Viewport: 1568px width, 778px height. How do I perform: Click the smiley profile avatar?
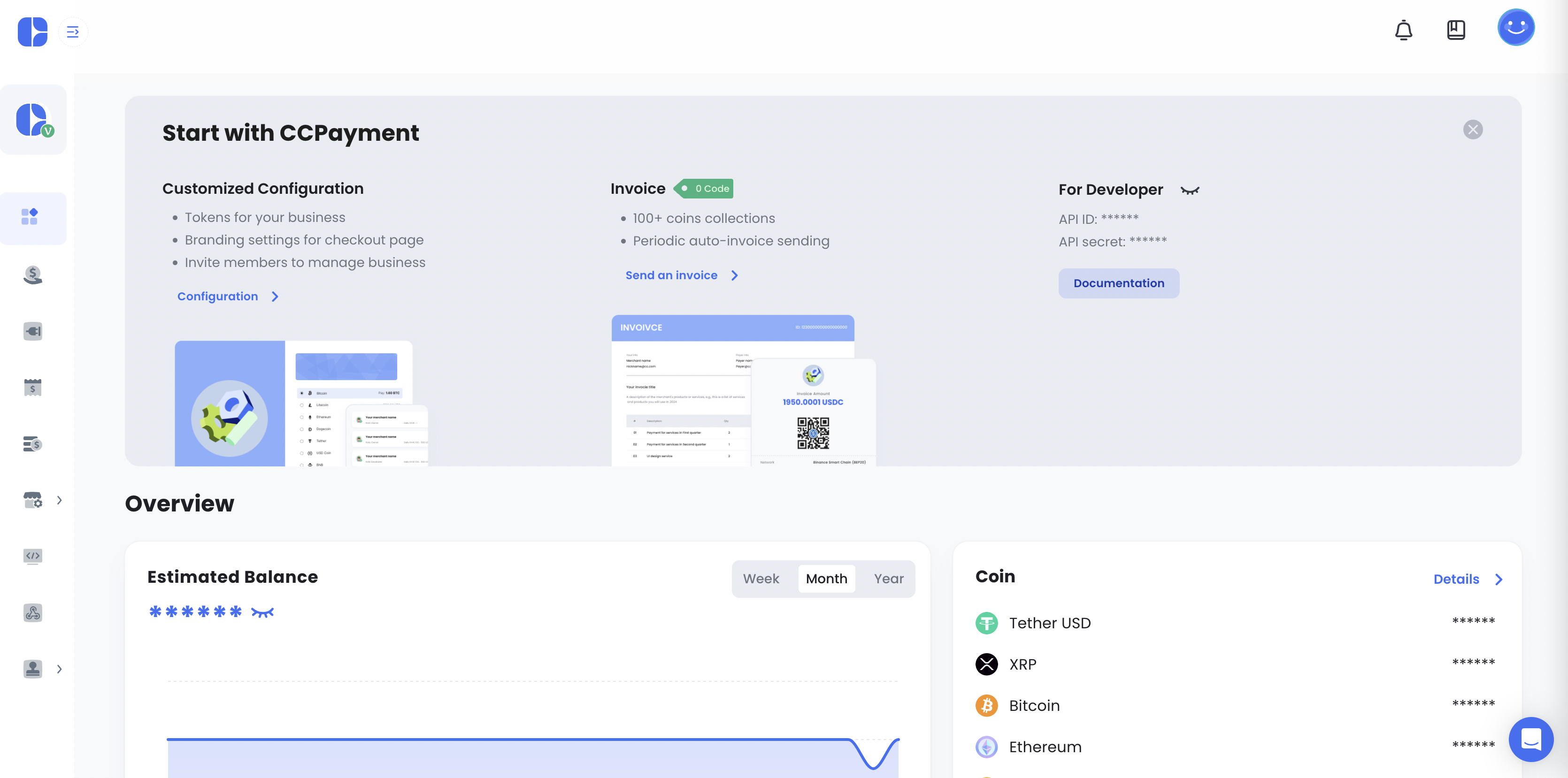tap(1515, 27)
